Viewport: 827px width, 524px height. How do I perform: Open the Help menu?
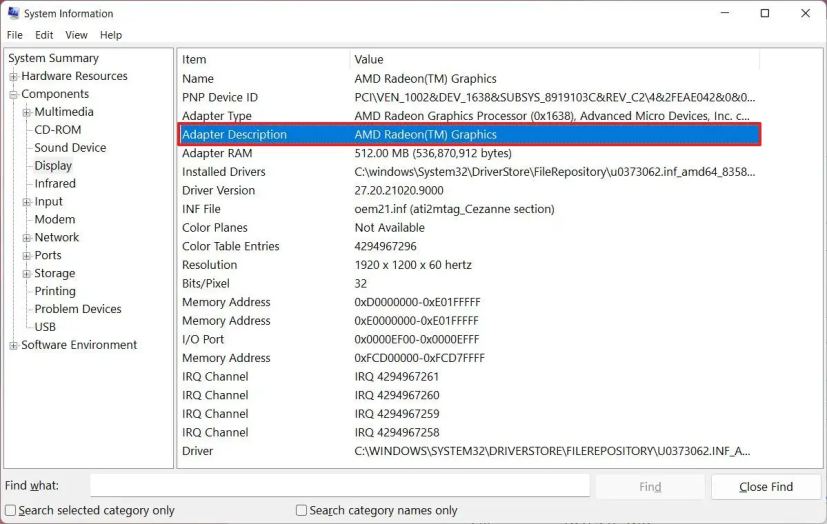tap(111, 35)
